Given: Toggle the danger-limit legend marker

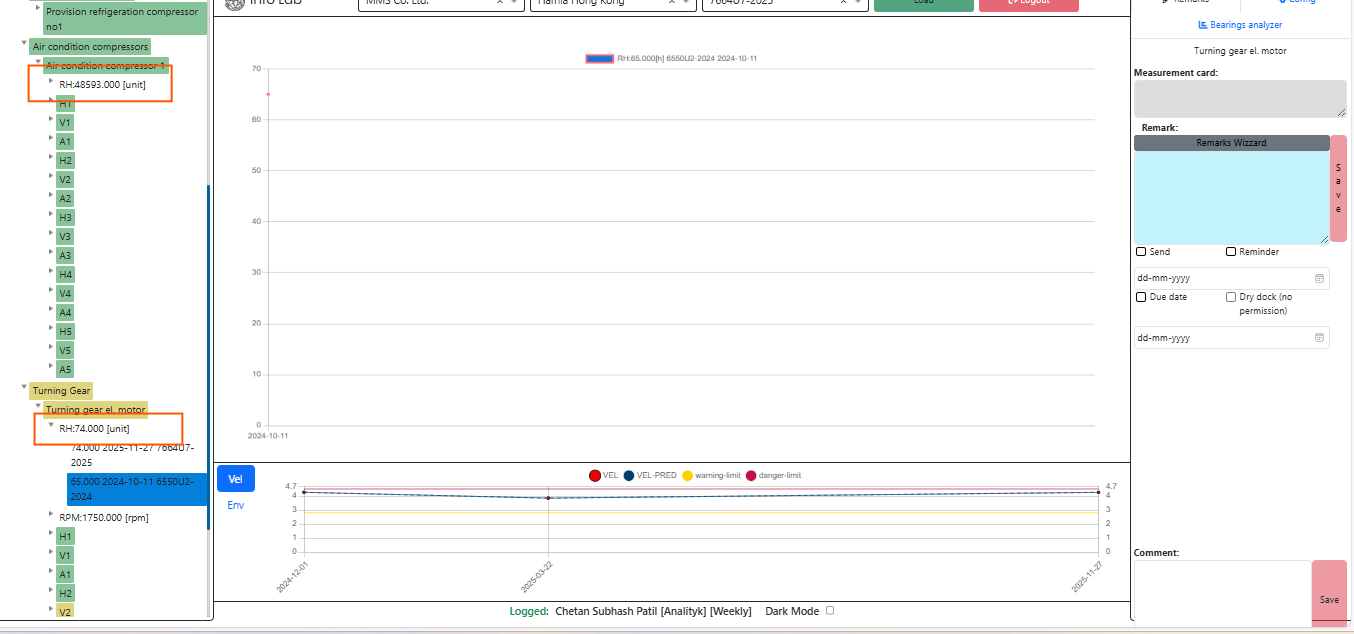Looking at the screenshot, I should [751, 475].
